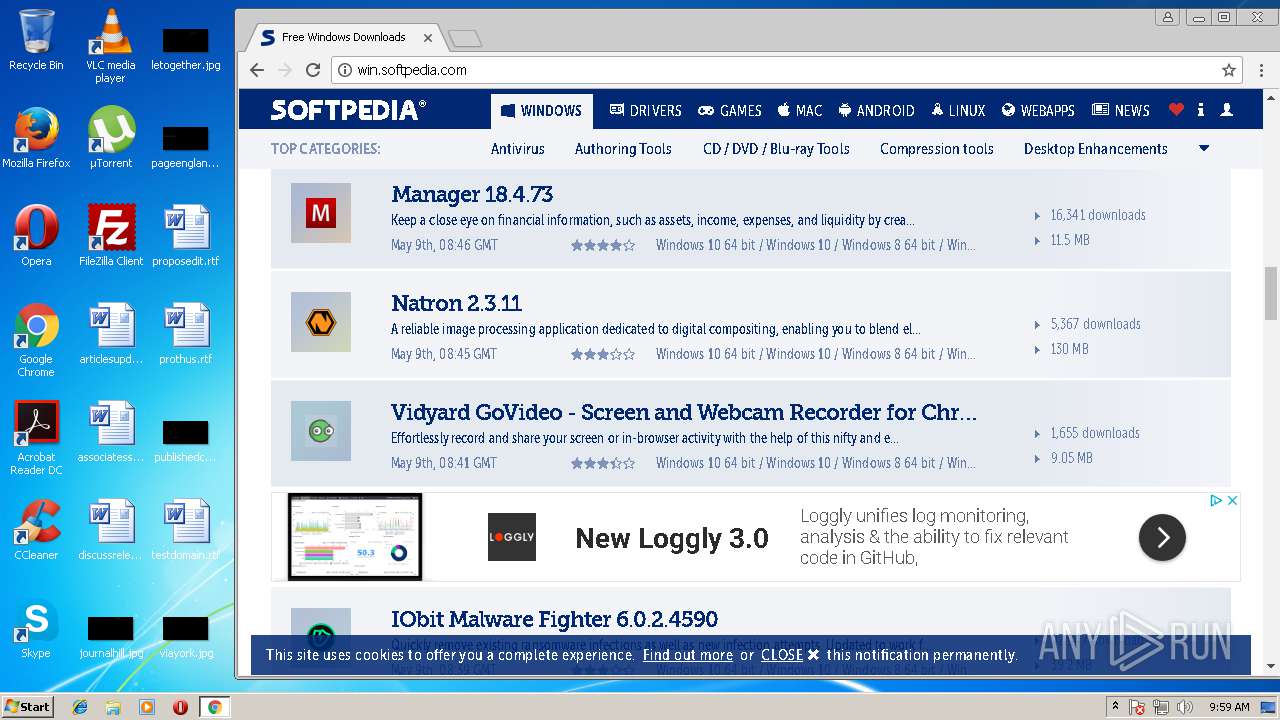This screenshot has width=1280, height=720.
Task: Click the page vertical scrollbar thumb
Action: pyautogui.click(x=1271, y=293)
